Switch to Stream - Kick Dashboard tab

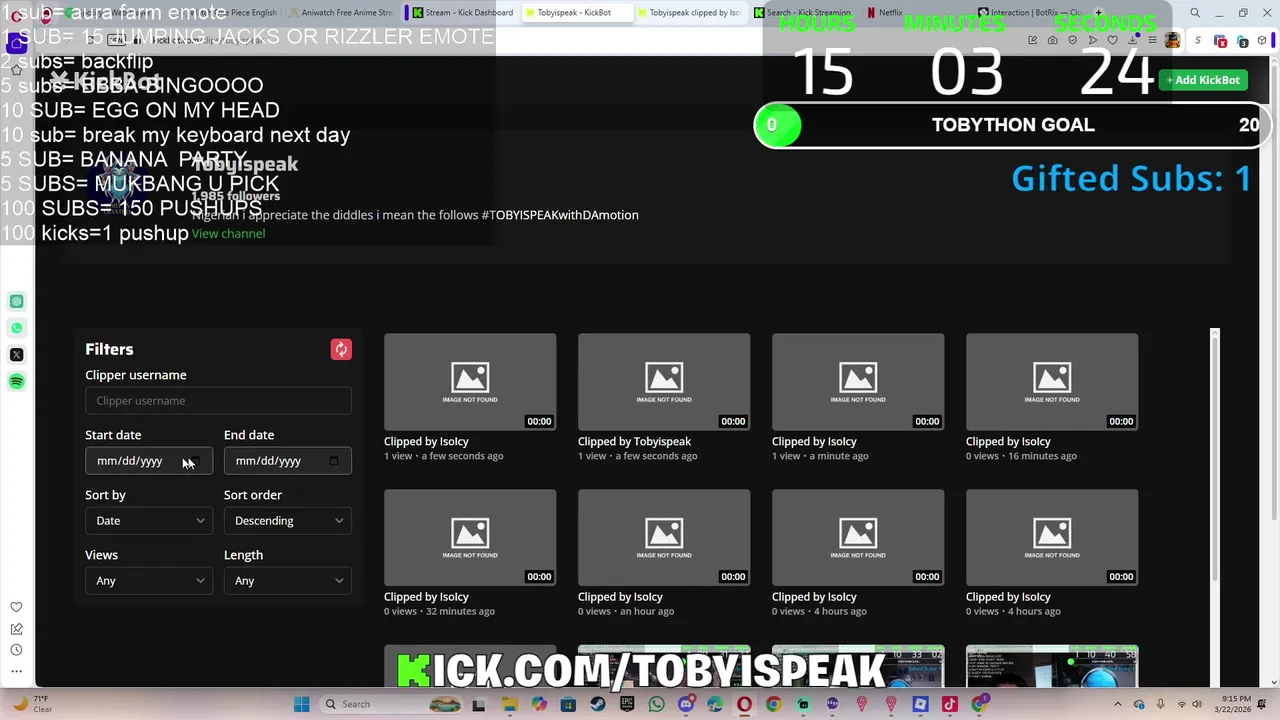click(x=461, y=13)
